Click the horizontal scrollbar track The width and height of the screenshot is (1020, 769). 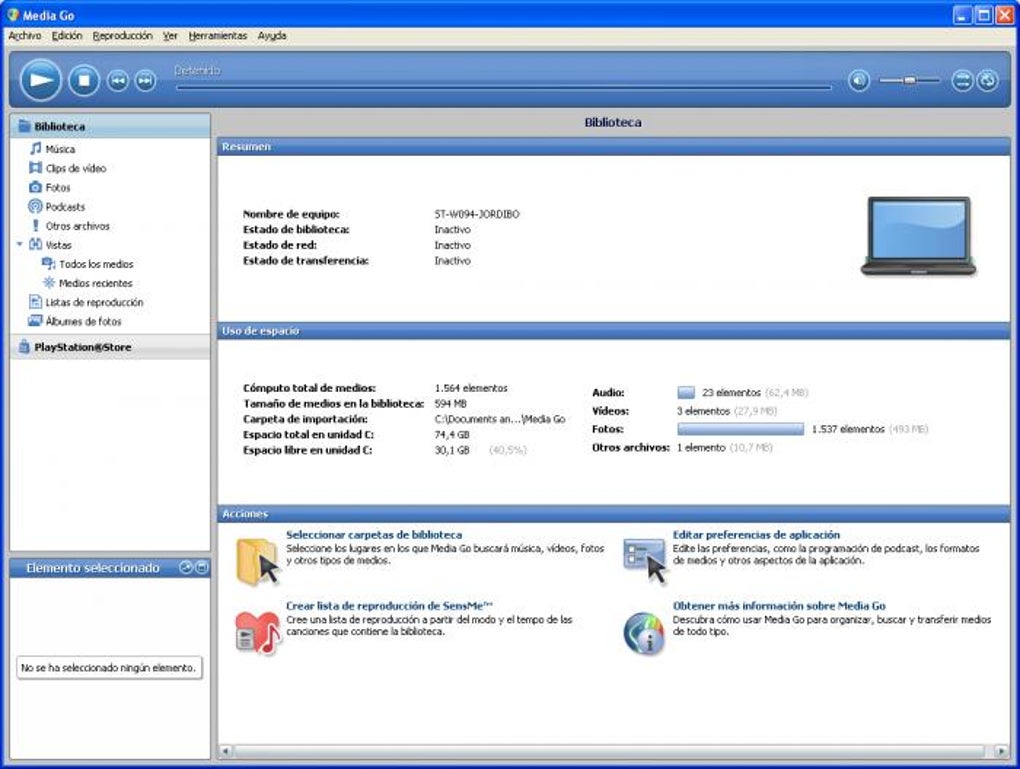click(610, 751)
